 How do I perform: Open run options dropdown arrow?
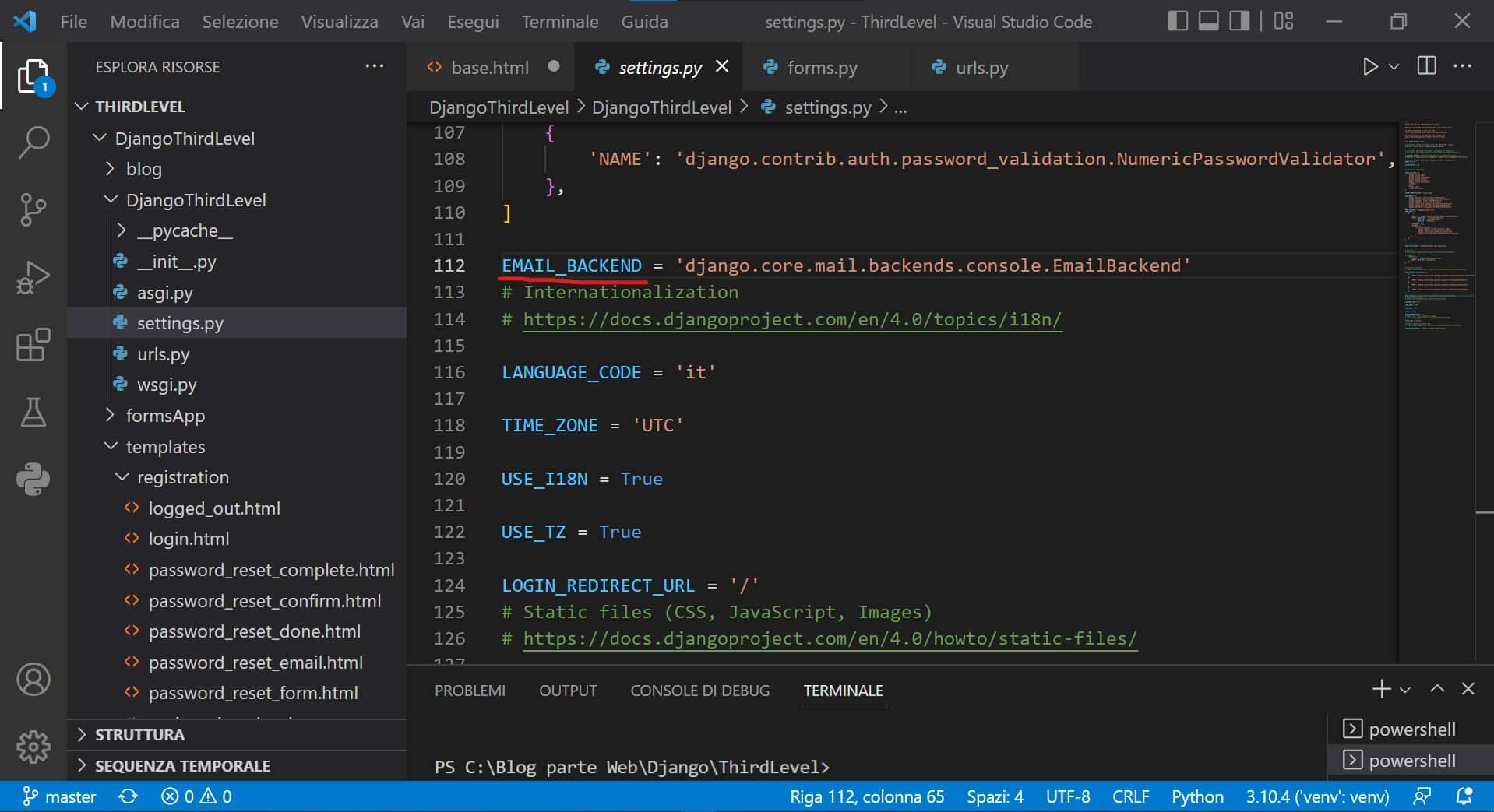point(1394,67)
